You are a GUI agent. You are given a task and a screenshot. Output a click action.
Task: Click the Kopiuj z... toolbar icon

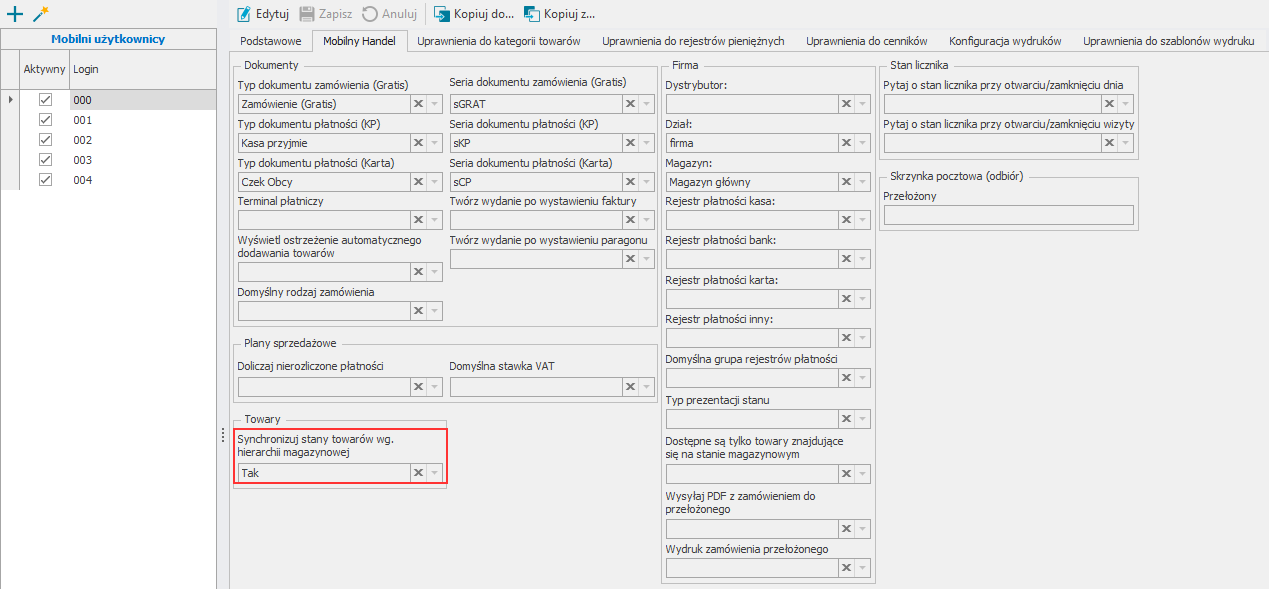tap(531, 14)
